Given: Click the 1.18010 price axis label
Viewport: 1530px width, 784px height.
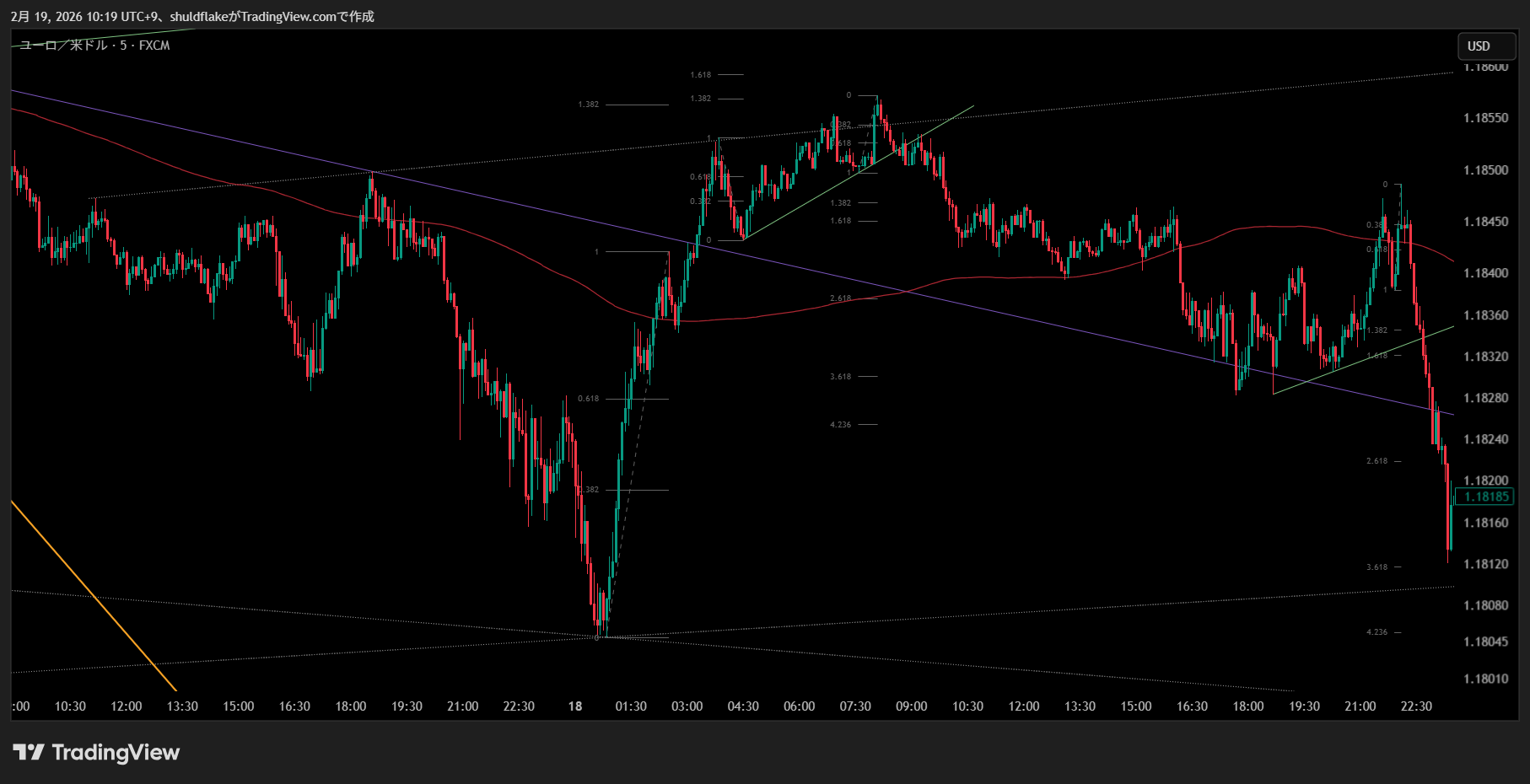Looking at the screenshot, I should pyautogui.click(x=1485, y=679).
